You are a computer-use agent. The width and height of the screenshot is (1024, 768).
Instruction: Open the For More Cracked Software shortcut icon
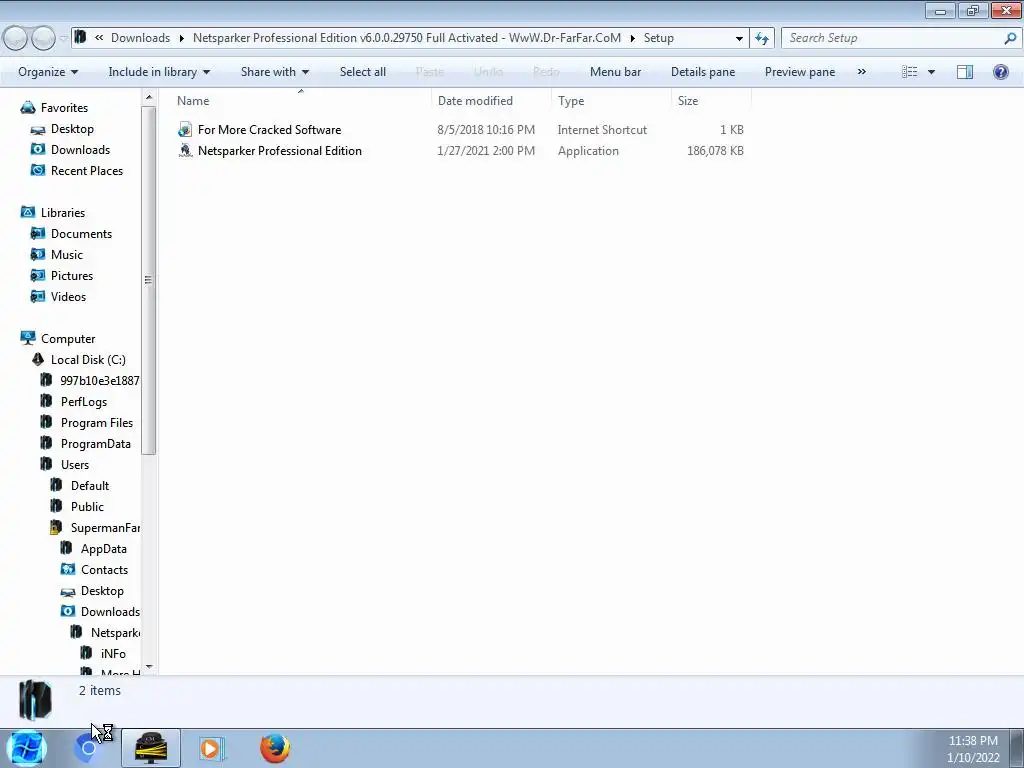pos(185,129)
